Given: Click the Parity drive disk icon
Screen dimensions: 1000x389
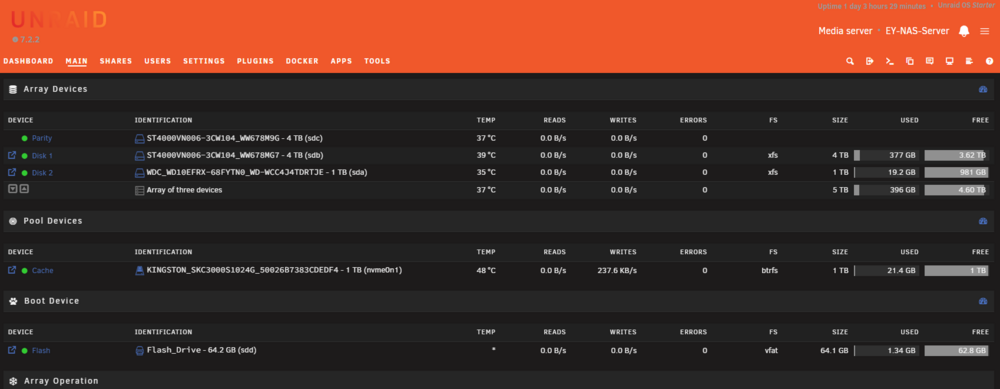Looking at the screenshot, I should point(140,138).
